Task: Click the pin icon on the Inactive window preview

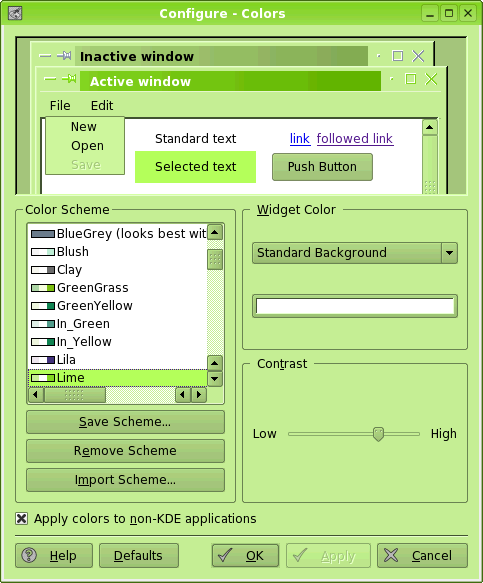Action: tap(64, 56)
